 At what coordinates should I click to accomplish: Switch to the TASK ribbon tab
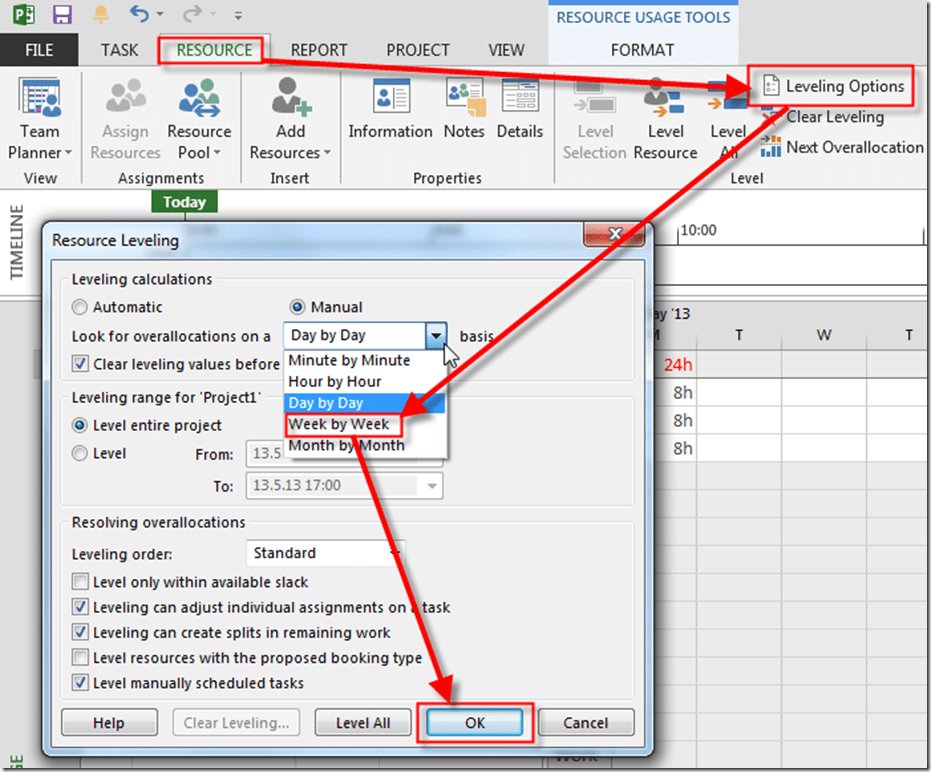[x=120, y=50]
